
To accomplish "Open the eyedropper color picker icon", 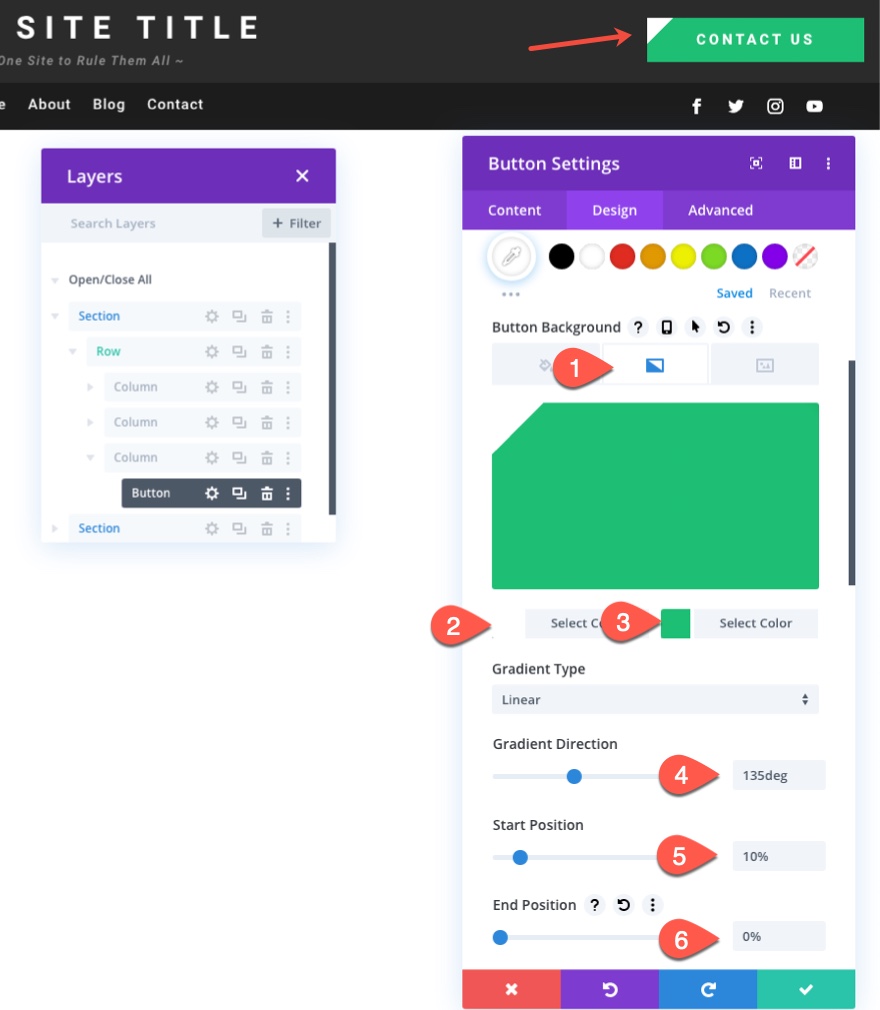I will pyautogui.click(x=512, y=256).
